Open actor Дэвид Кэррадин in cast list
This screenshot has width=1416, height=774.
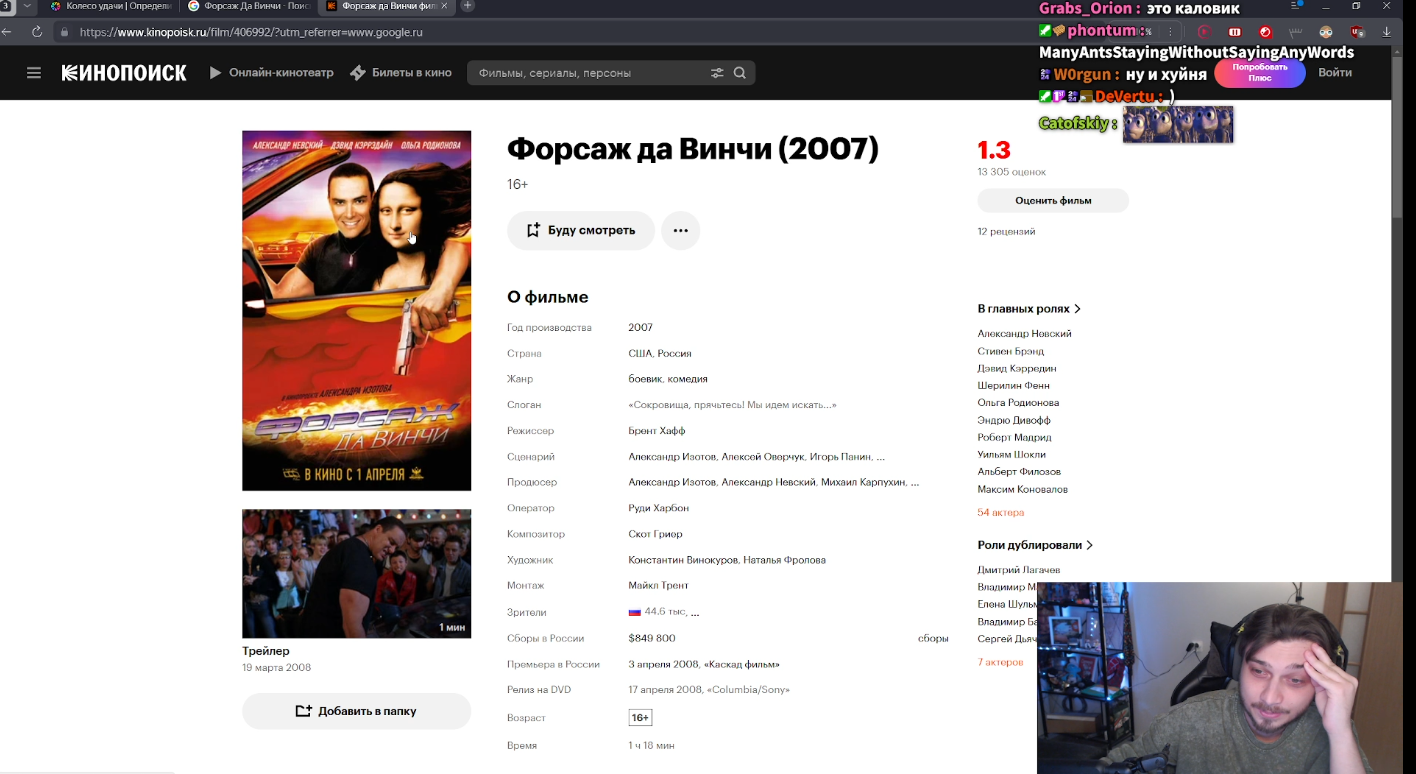pyautogui.click(x=1017, y=368)
